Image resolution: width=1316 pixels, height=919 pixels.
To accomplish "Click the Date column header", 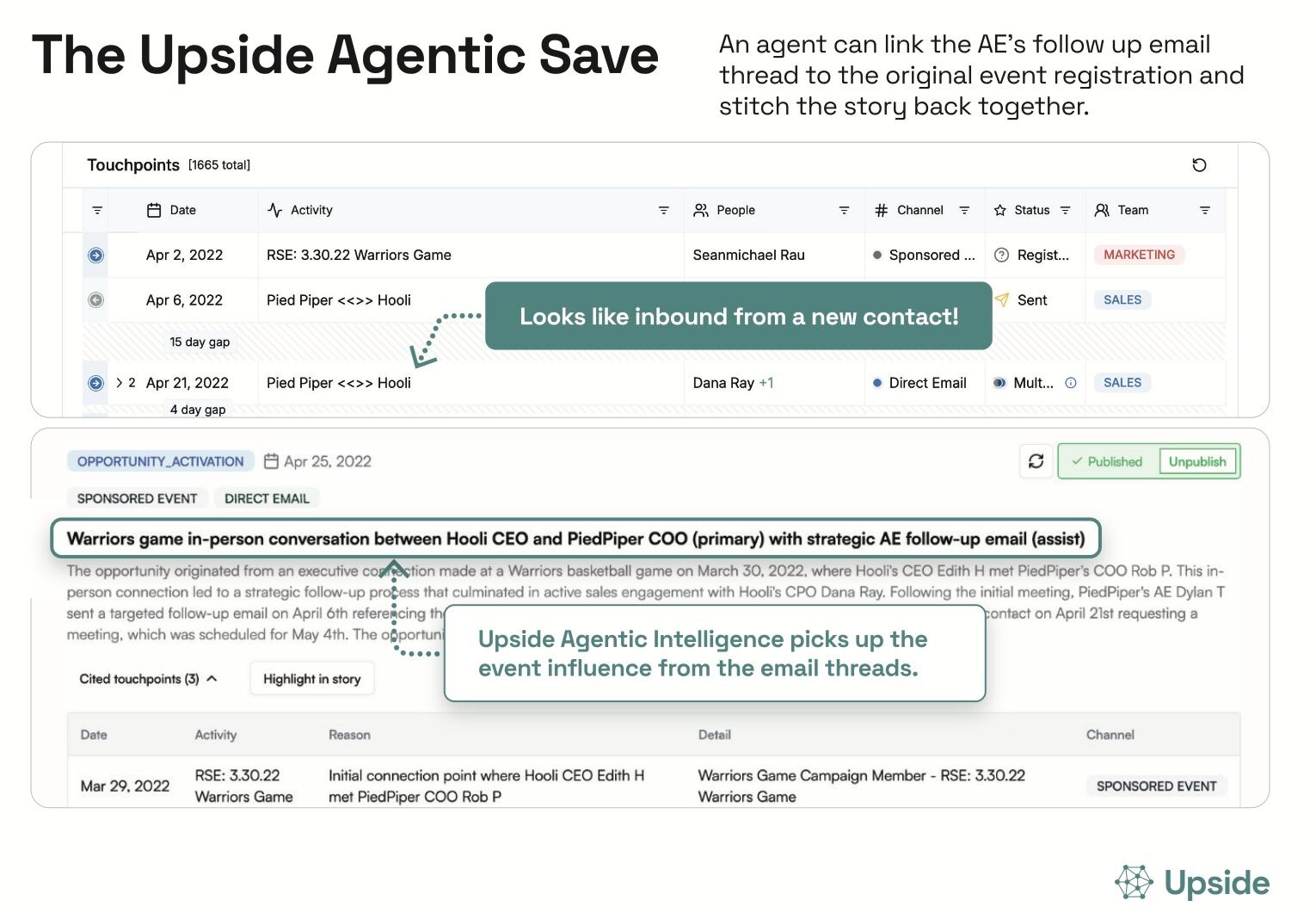I will click(x=183, y=210).
